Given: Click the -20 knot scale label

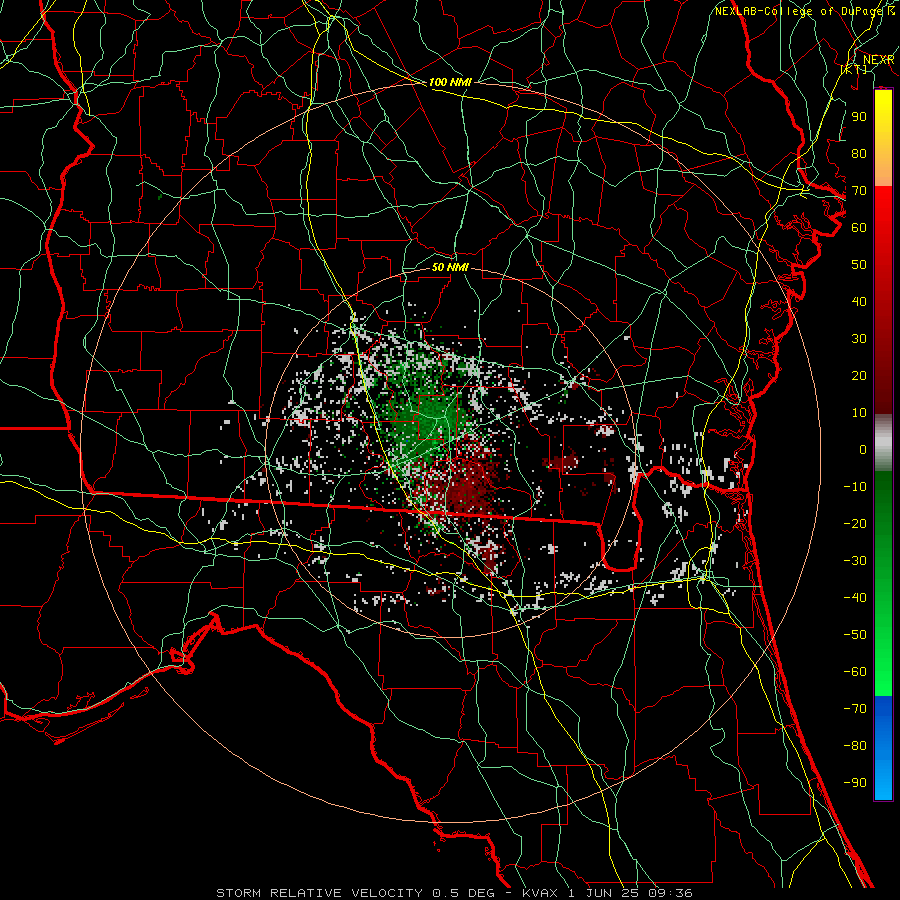Looking at the screenshot, I should coord(855,523).
